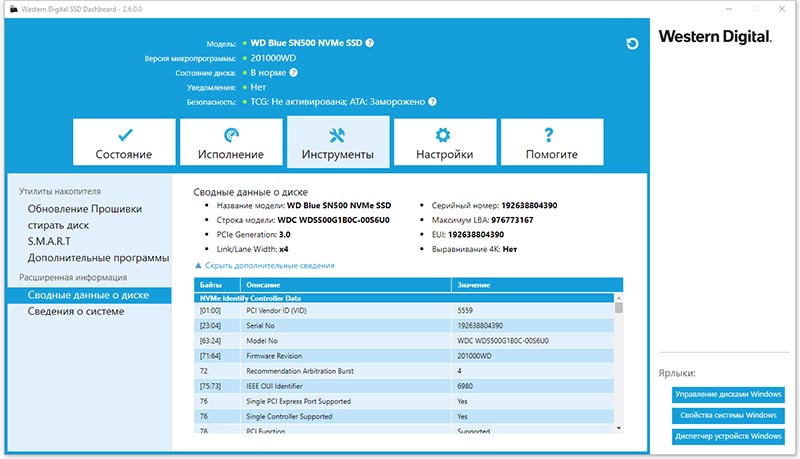Close the SSD Dashboard window
The height and width of the screenshot is (459, 800).
click(x=782, y=9)
